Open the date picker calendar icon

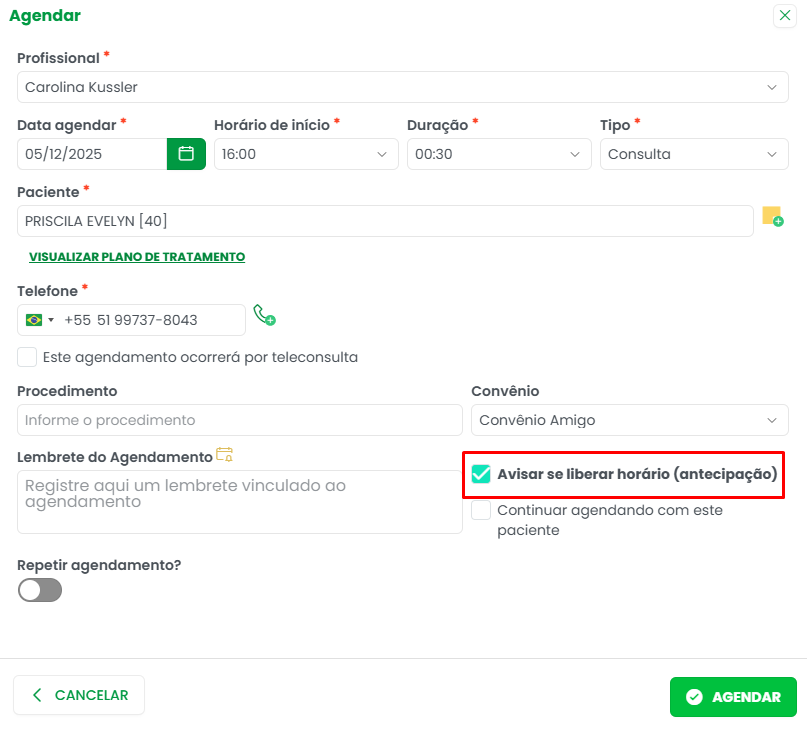pos(186,154)
